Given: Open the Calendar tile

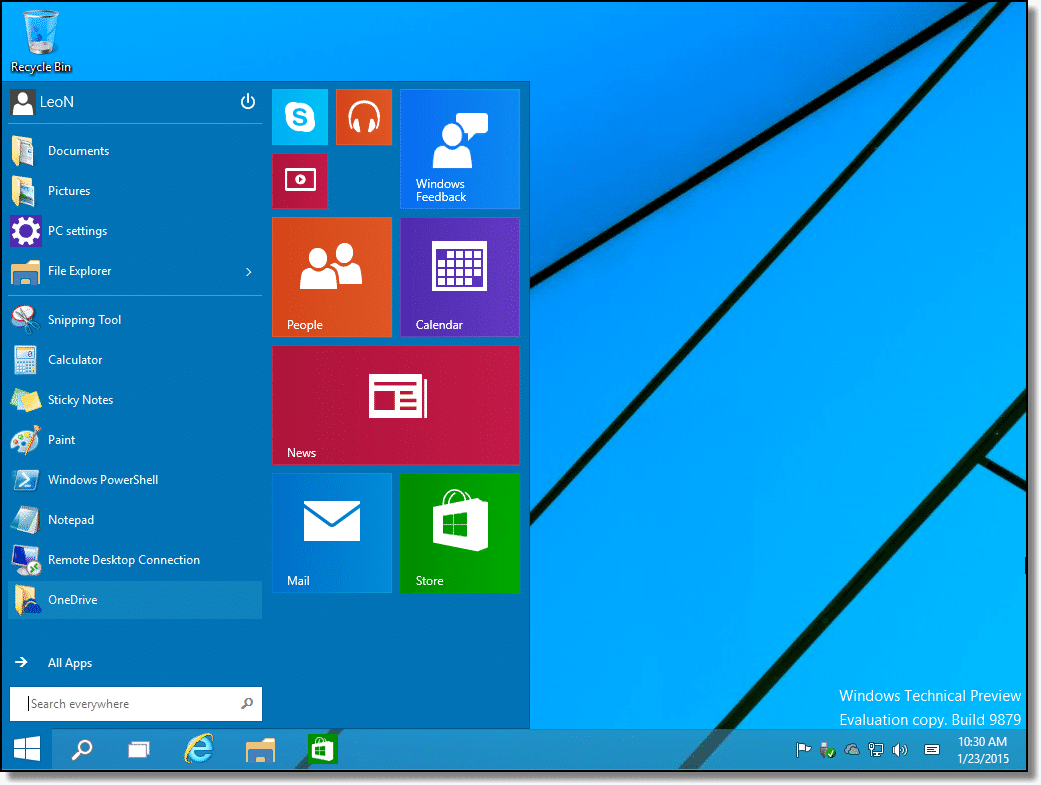Looking at the screenshot, I should [x=459, y=277].
